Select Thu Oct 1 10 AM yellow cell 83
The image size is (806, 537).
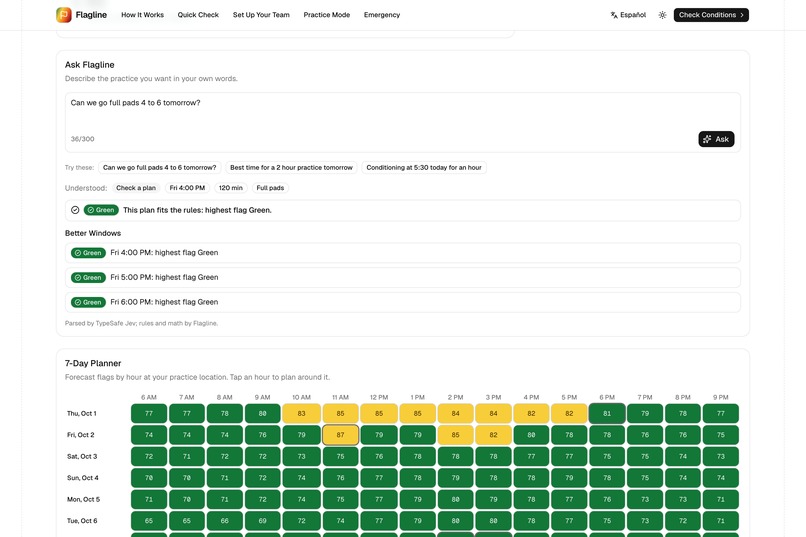click(x=301, y=414)
